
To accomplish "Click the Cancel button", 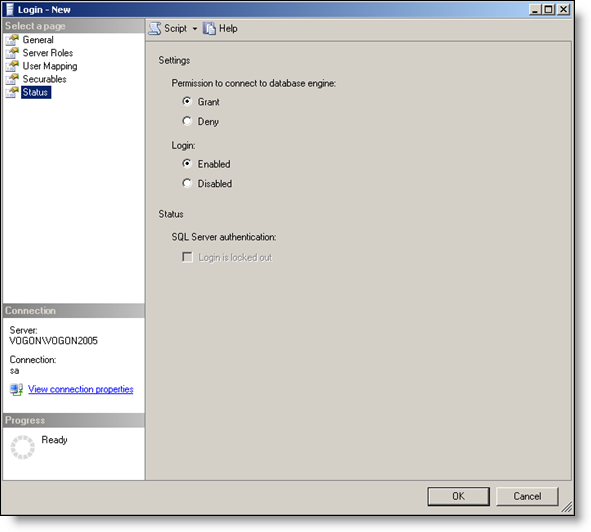I will (527, 496).
